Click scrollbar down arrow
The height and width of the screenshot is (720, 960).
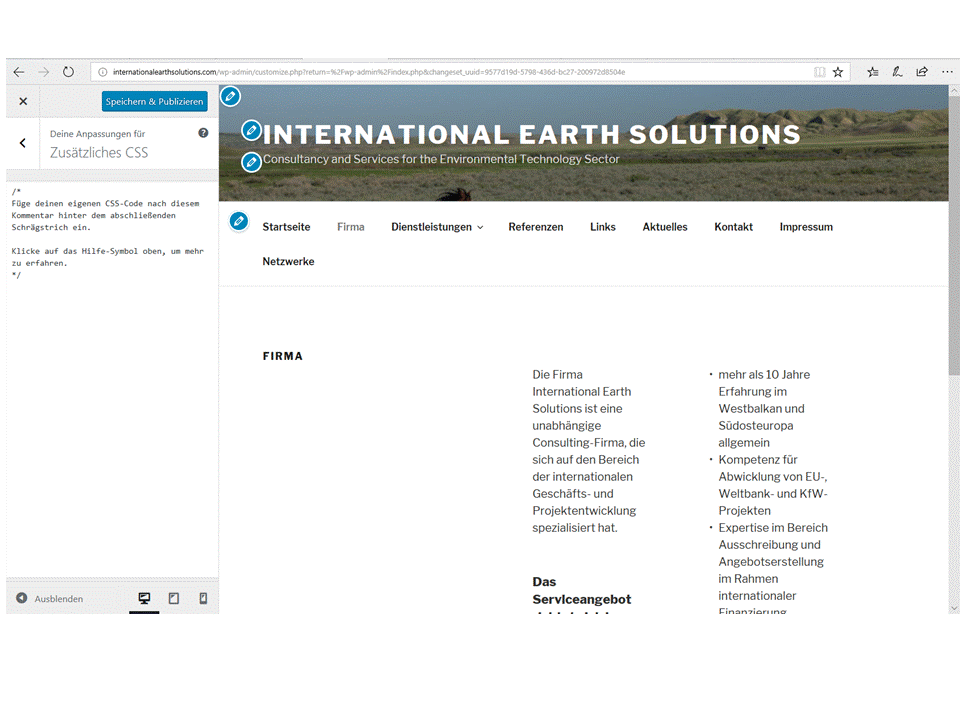click(x=954, y=608)
